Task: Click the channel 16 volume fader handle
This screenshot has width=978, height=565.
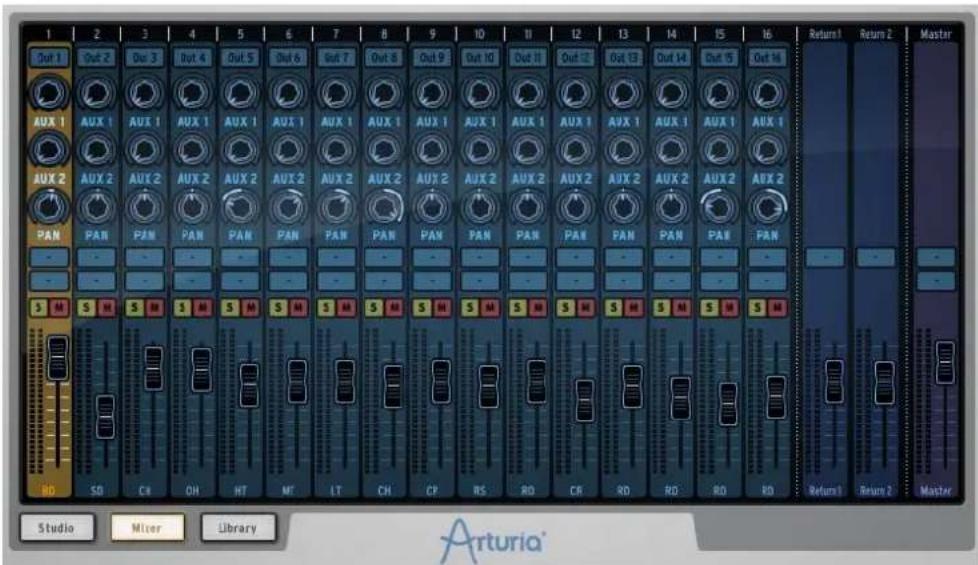Action: pyautogui.click(x=776, y=397)
